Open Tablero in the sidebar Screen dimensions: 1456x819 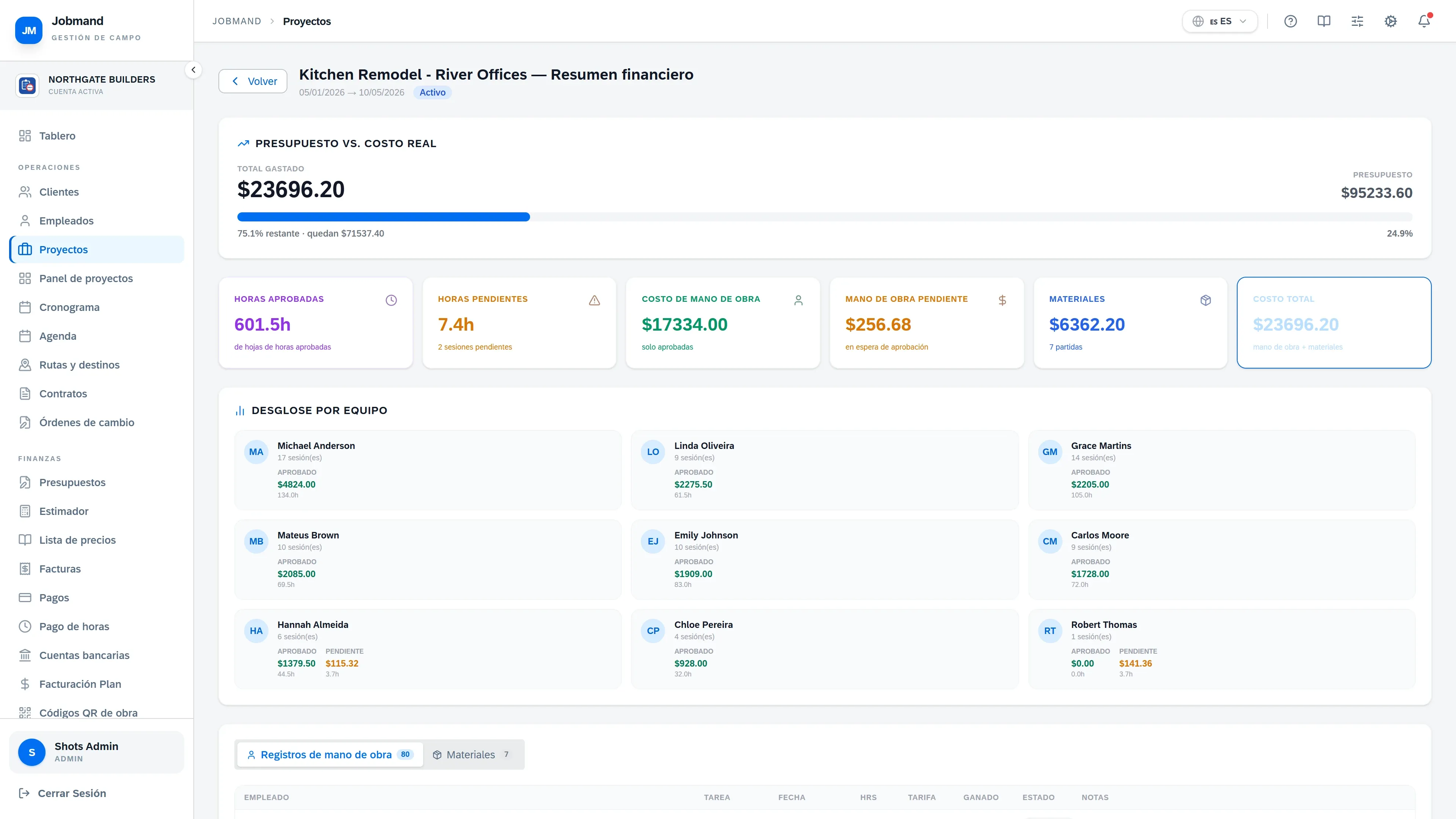[x=97, y=136]
